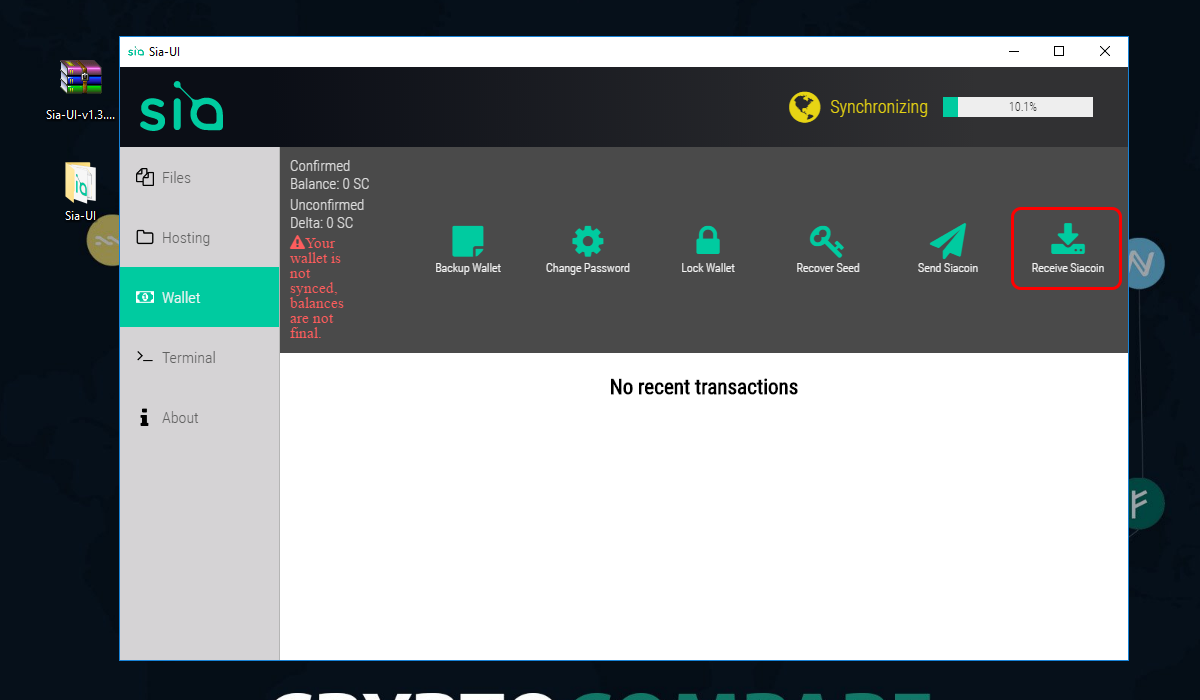Switch to the Hosting tab

(199, 237)
